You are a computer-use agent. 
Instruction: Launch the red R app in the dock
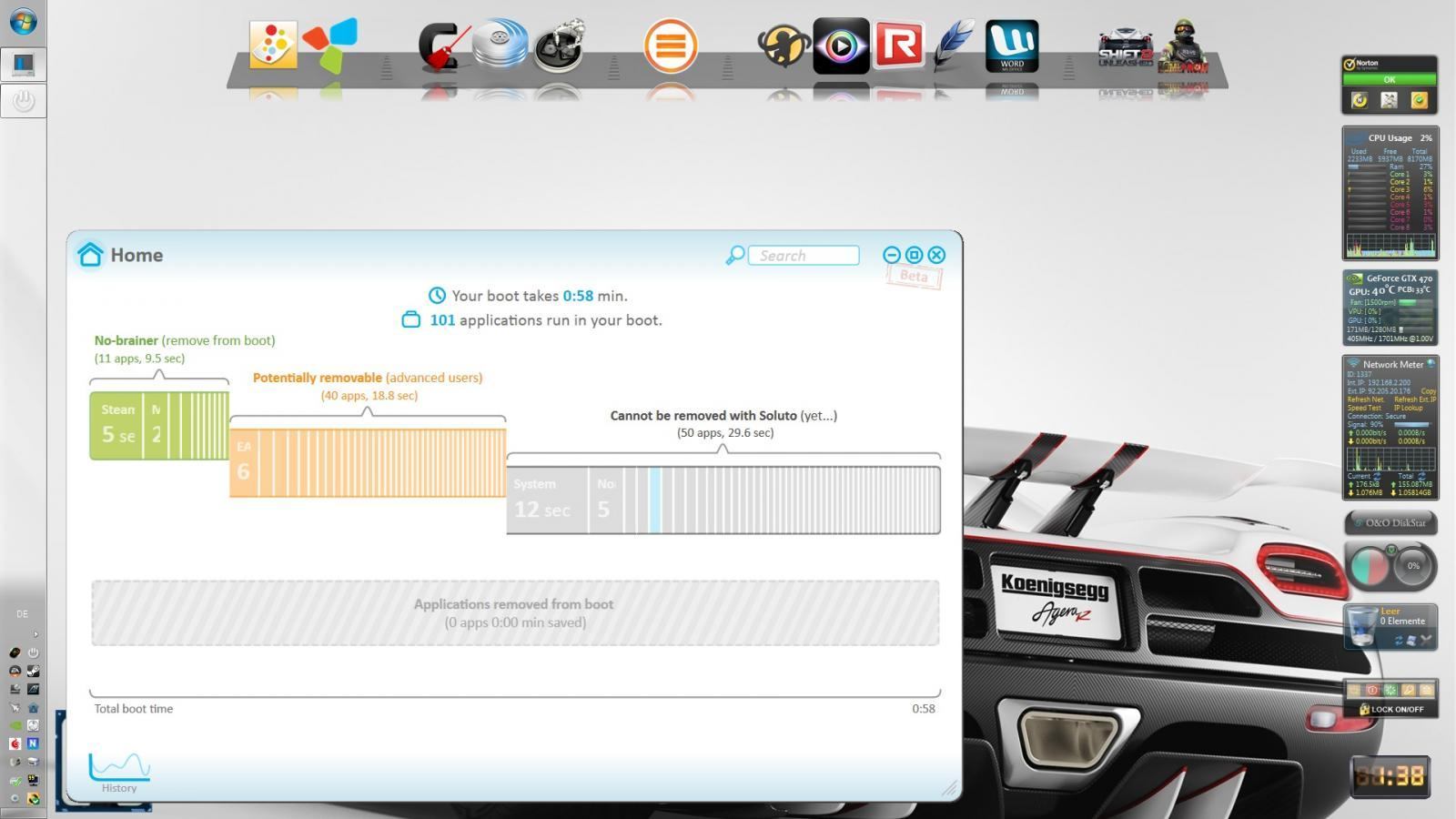[898, 45]
